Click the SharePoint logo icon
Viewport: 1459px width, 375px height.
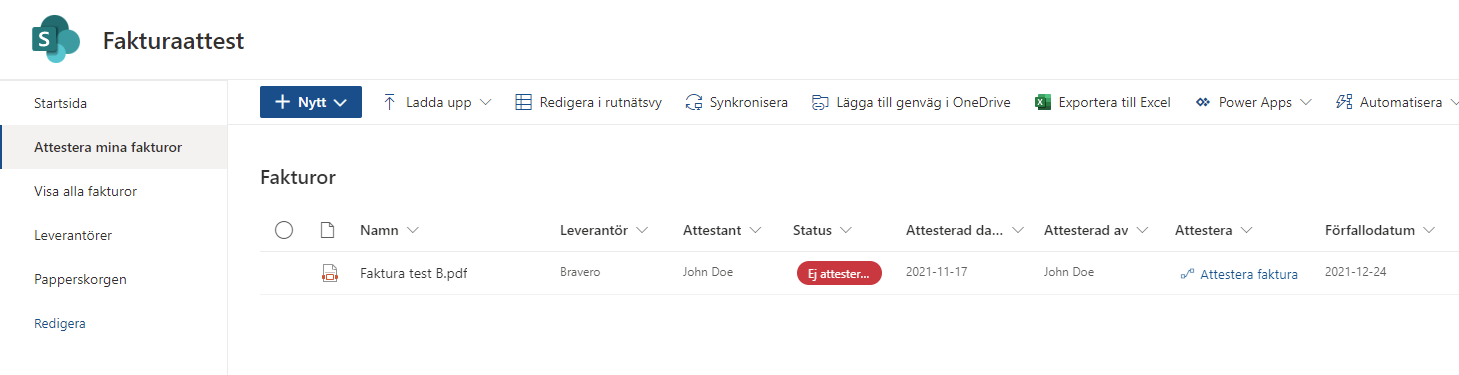(x=56, y=40)
